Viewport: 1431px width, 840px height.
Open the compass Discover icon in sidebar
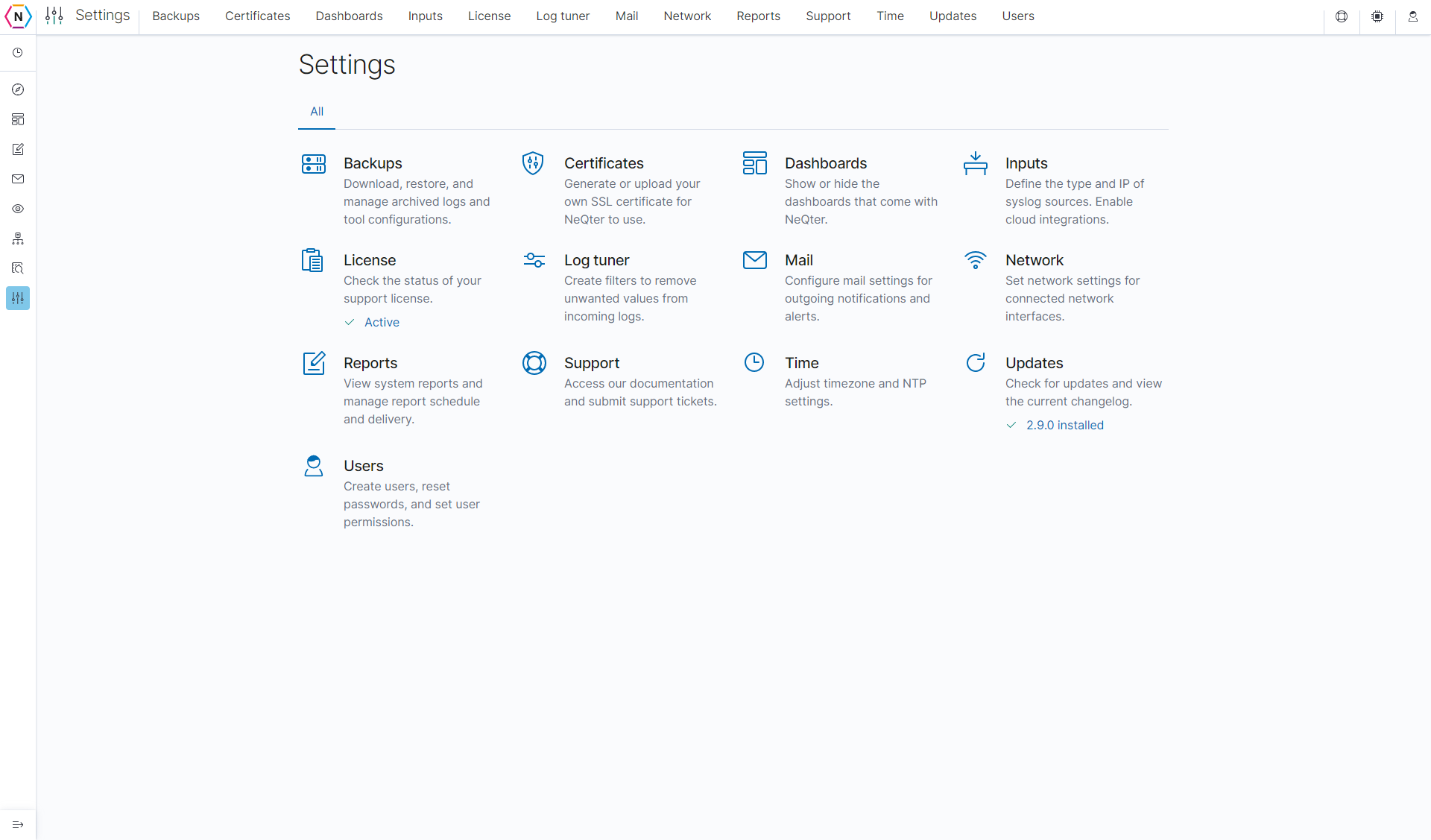[x=18, y=89]
